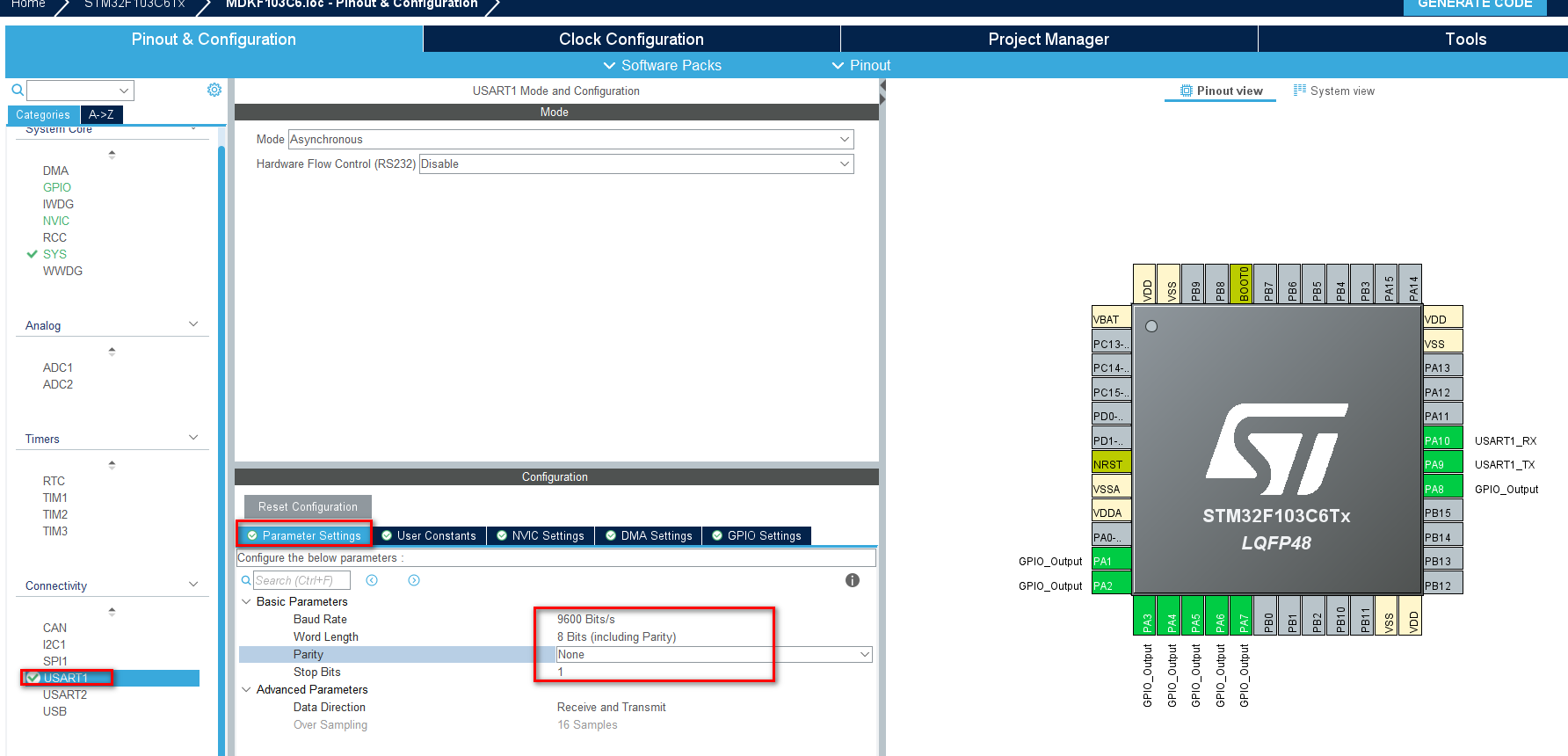Select the PA9 pin on the chip
Viewport: 1568px width, 756px height.
coord(1442,464)
